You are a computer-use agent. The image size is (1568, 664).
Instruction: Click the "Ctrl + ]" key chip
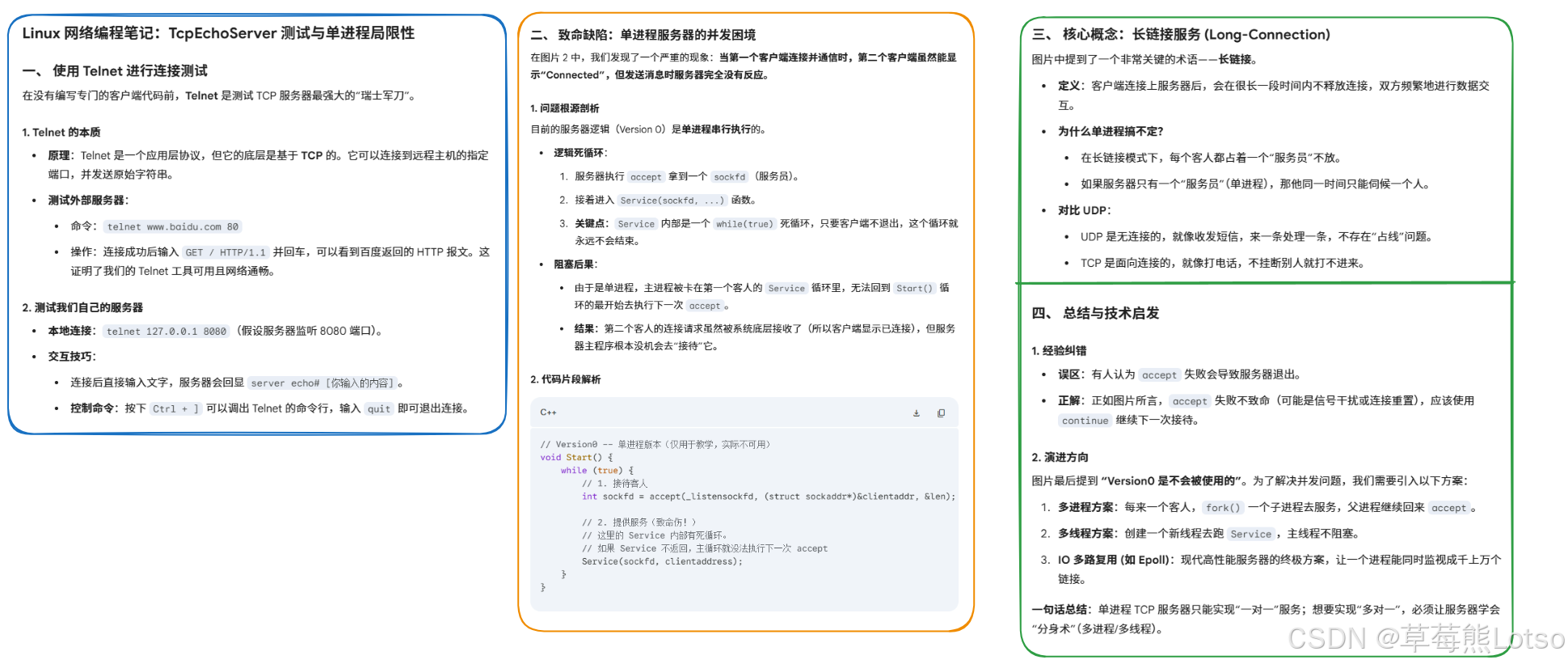(175, 409)
